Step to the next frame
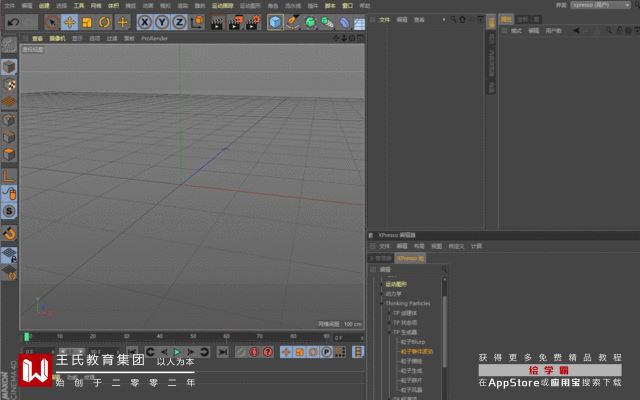The width and height of the screenshot is (640, 400). click(x=191, y=352)
